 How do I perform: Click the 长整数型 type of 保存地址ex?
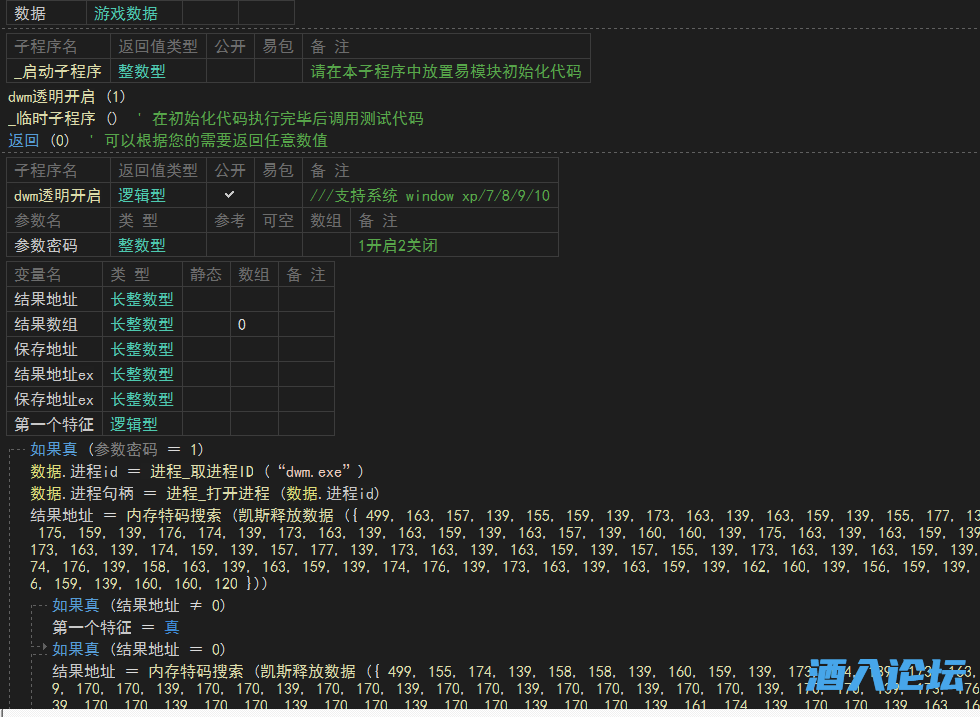142,399
